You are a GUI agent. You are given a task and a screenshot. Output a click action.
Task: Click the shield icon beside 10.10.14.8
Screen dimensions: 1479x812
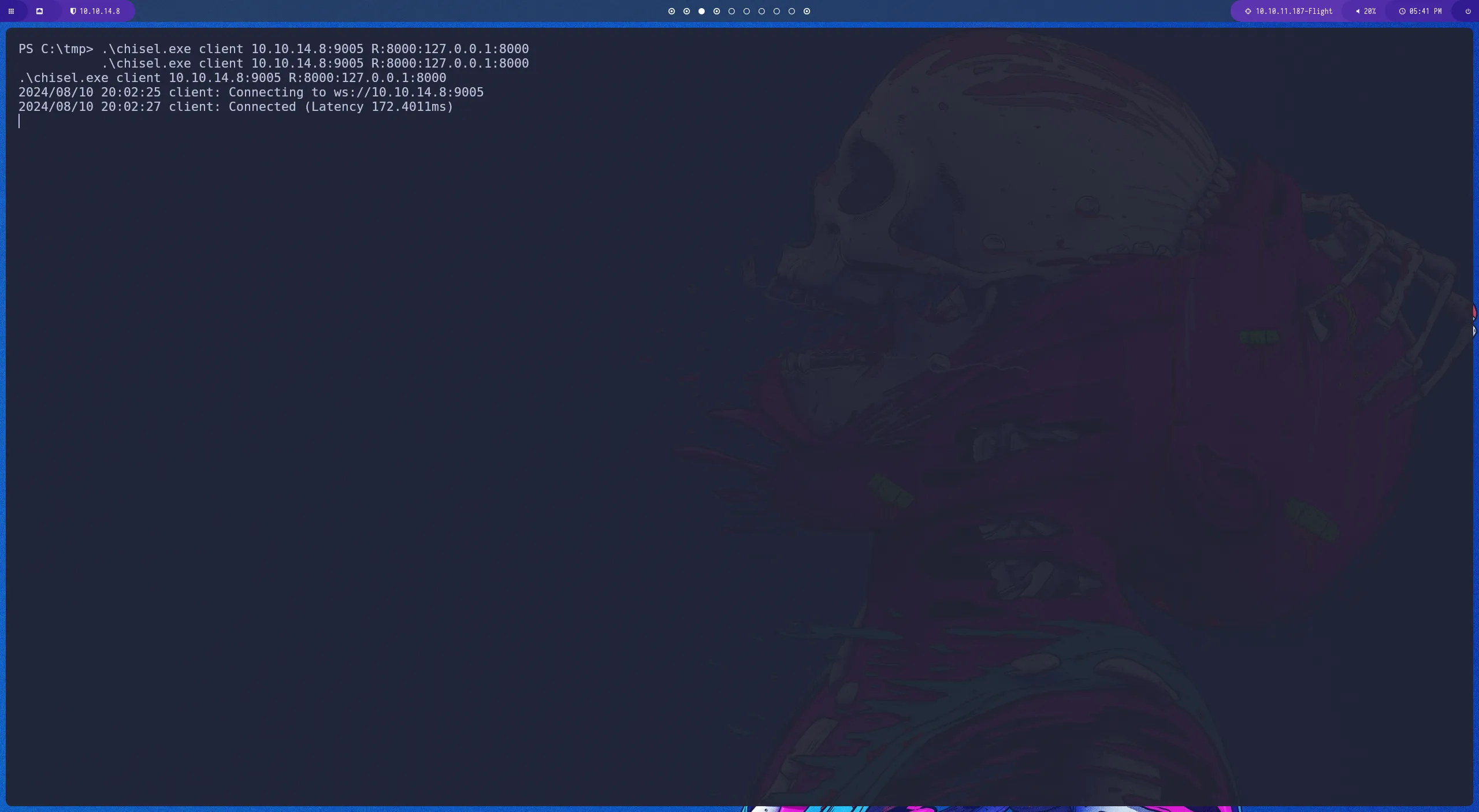73,11
